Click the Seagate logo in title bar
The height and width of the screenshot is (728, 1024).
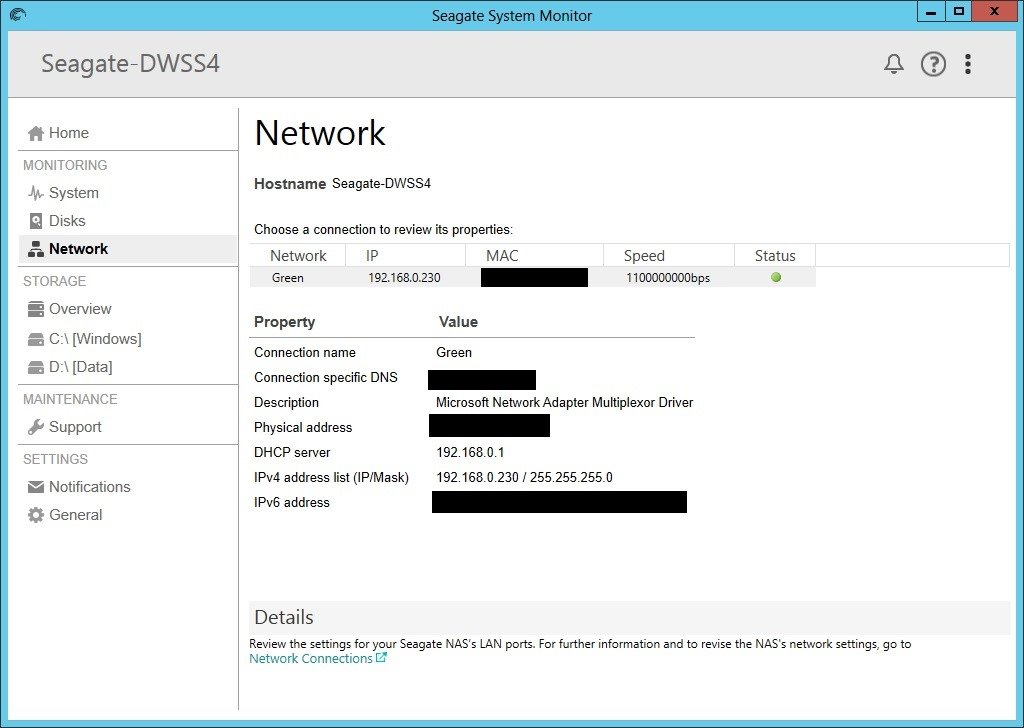click(18, 14)
